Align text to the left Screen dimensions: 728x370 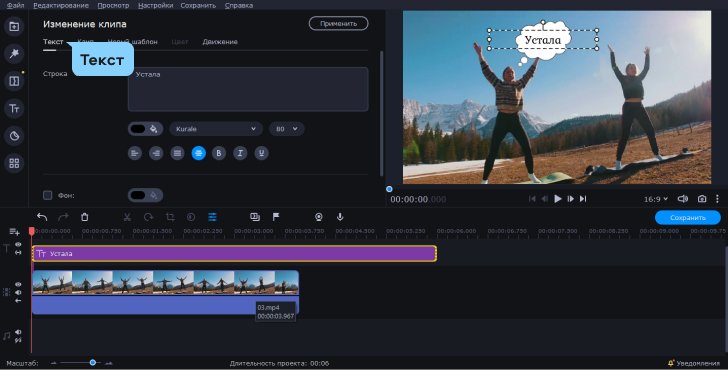(135, 153)
